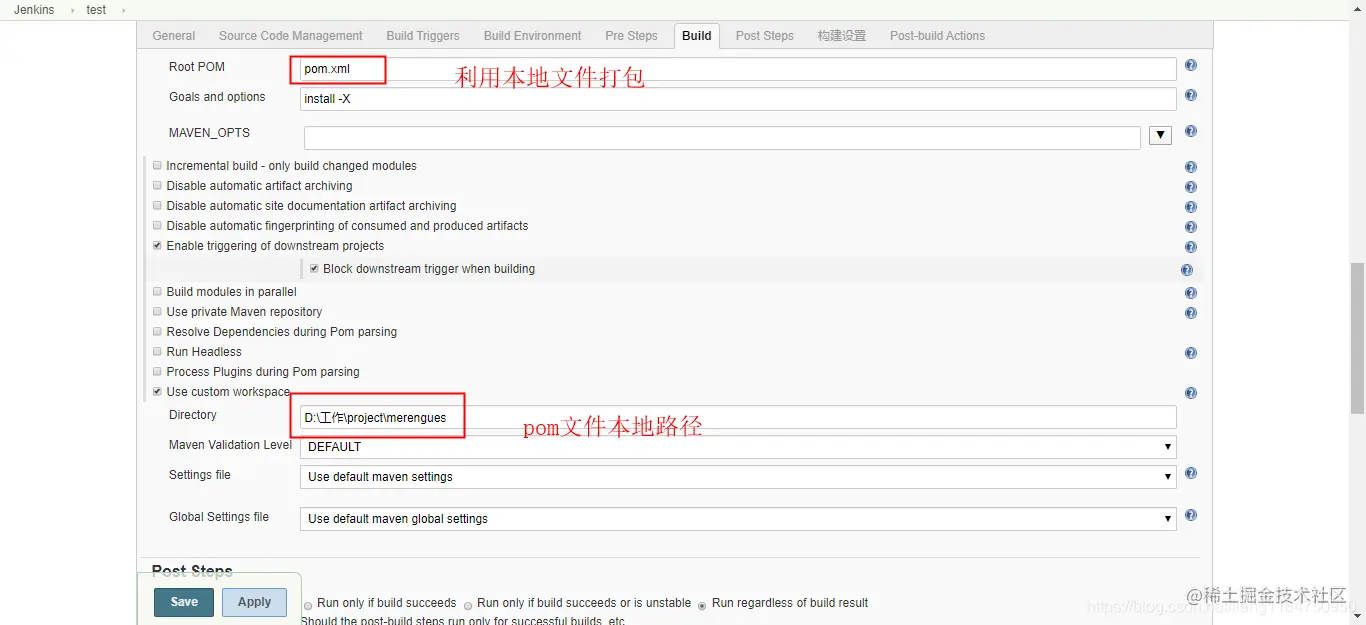Check Use private Maven repository
The width and height of the screenshot is (1366, 625).
tap(157, 312)
